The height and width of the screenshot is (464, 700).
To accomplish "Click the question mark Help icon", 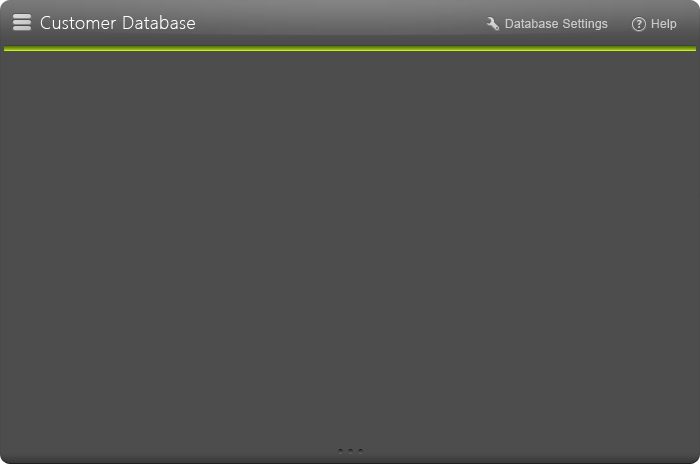I will click(x=638, y=24).
